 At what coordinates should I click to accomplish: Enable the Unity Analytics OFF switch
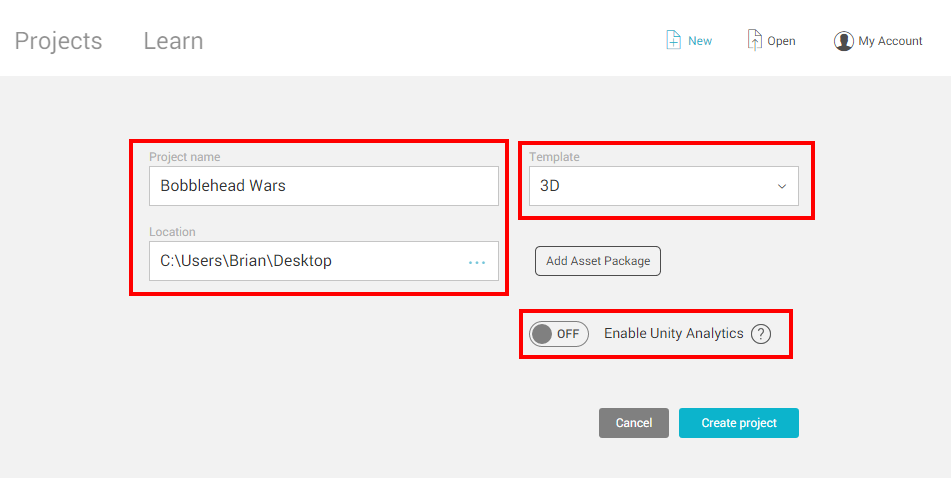[x=559, y=334]
